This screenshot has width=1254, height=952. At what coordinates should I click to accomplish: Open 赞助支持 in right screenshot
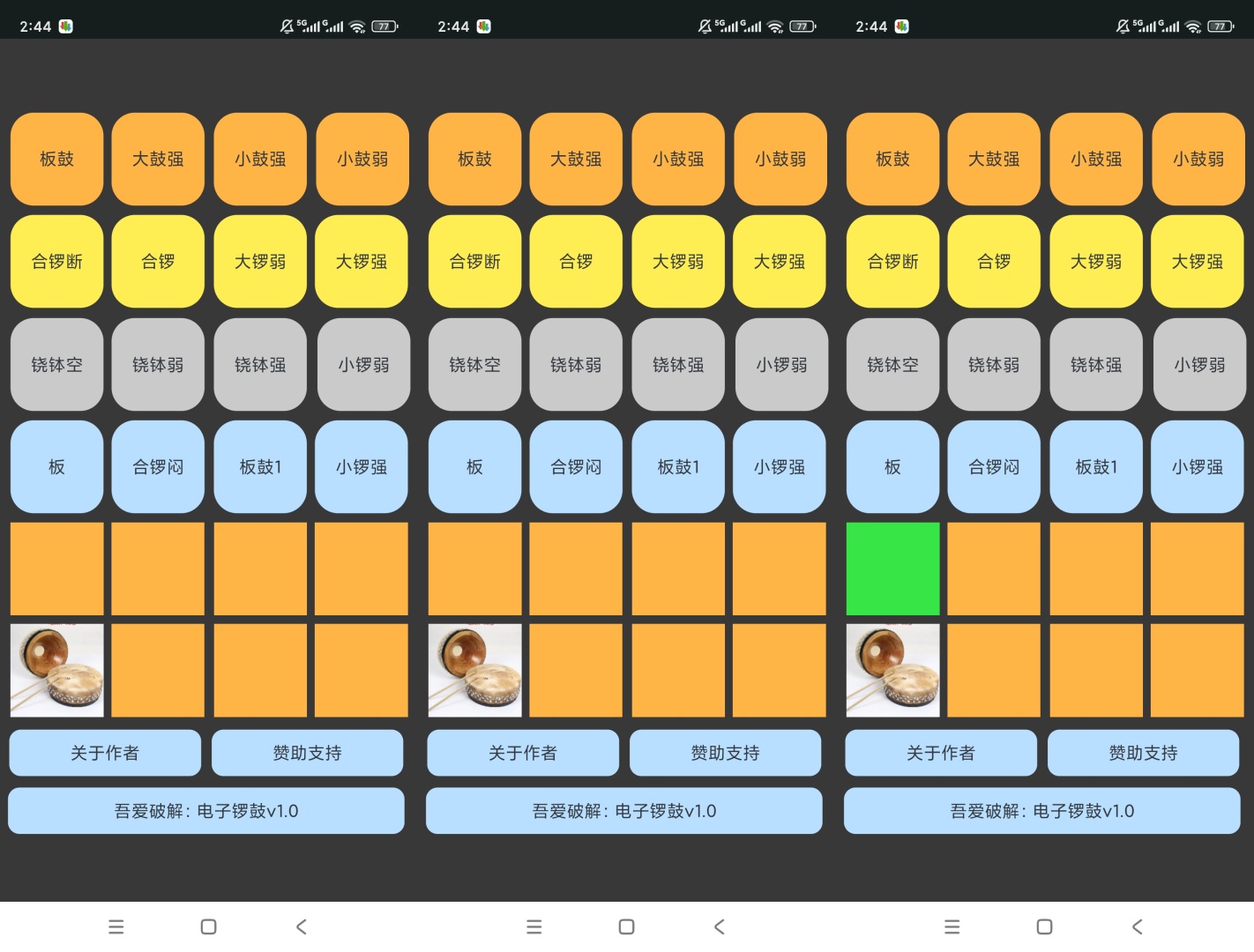pos(1143,753)
